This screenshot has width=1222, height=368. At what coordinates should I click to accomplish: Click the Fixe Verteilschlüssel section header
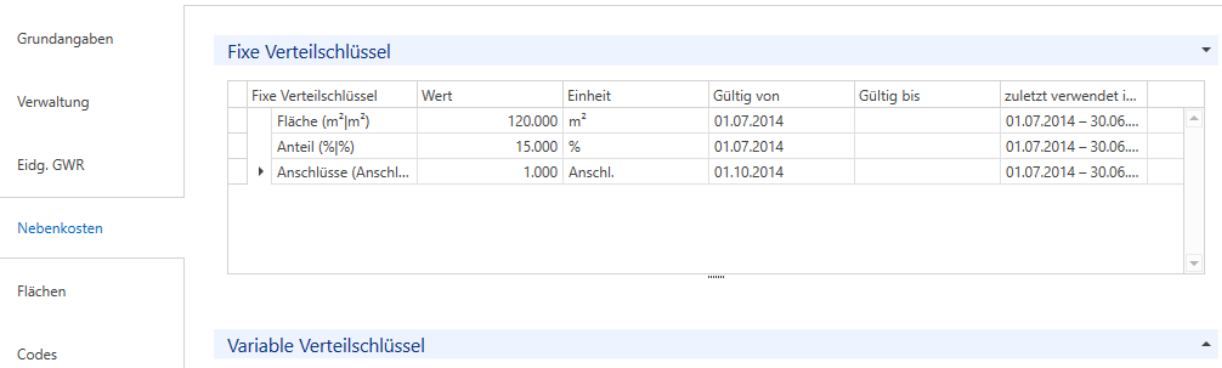tap(717, 50)
